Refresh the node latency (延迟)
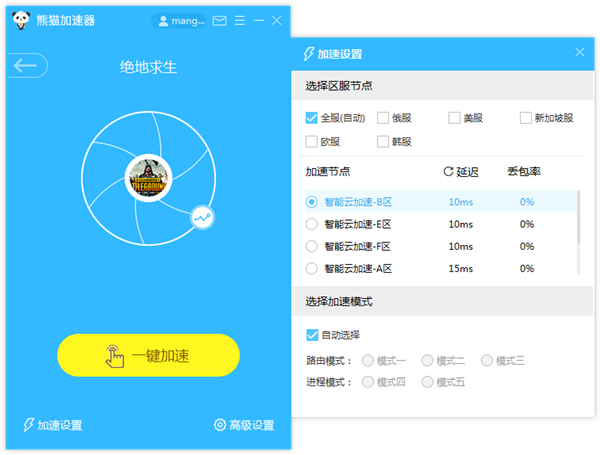This screenshot has height=455, width=600. [448, 172]
